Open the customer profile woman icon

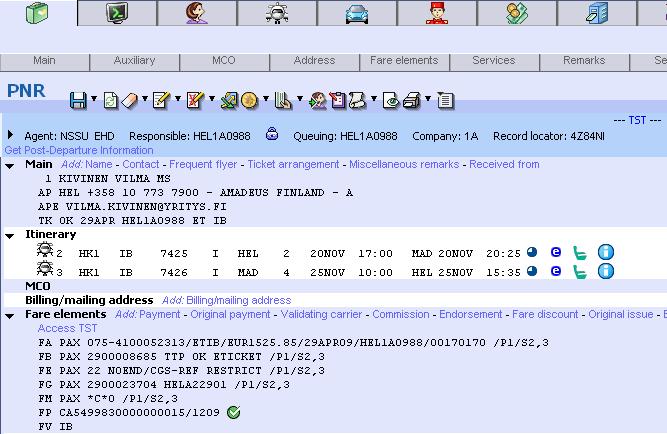coord(197,13)
